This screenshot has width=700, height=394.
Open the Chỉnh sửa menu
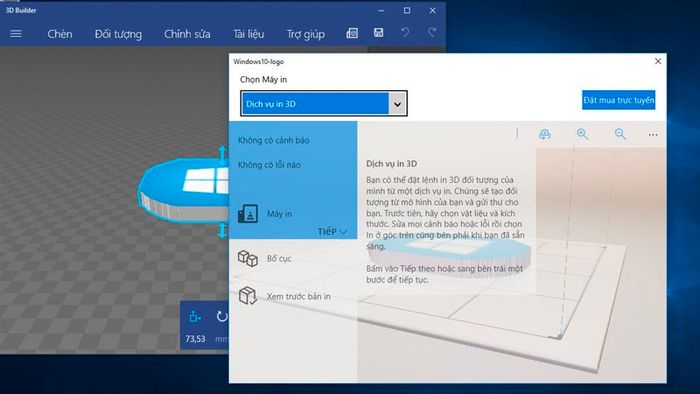coord(187,34)
